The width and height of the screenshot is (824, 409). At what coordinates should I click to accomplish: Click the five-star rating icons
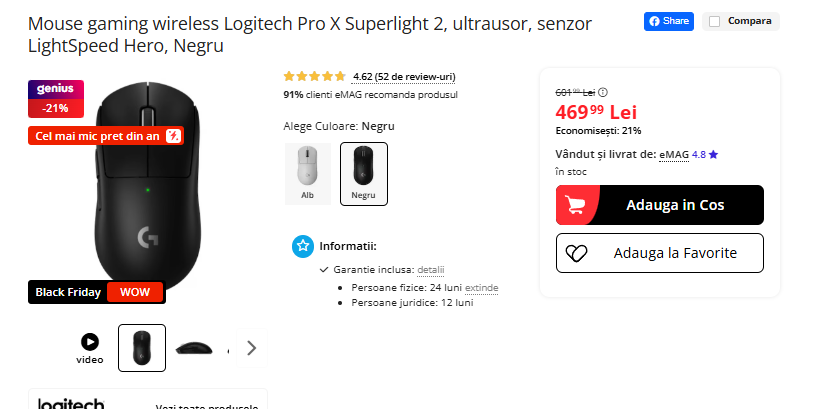click(314, 76)
